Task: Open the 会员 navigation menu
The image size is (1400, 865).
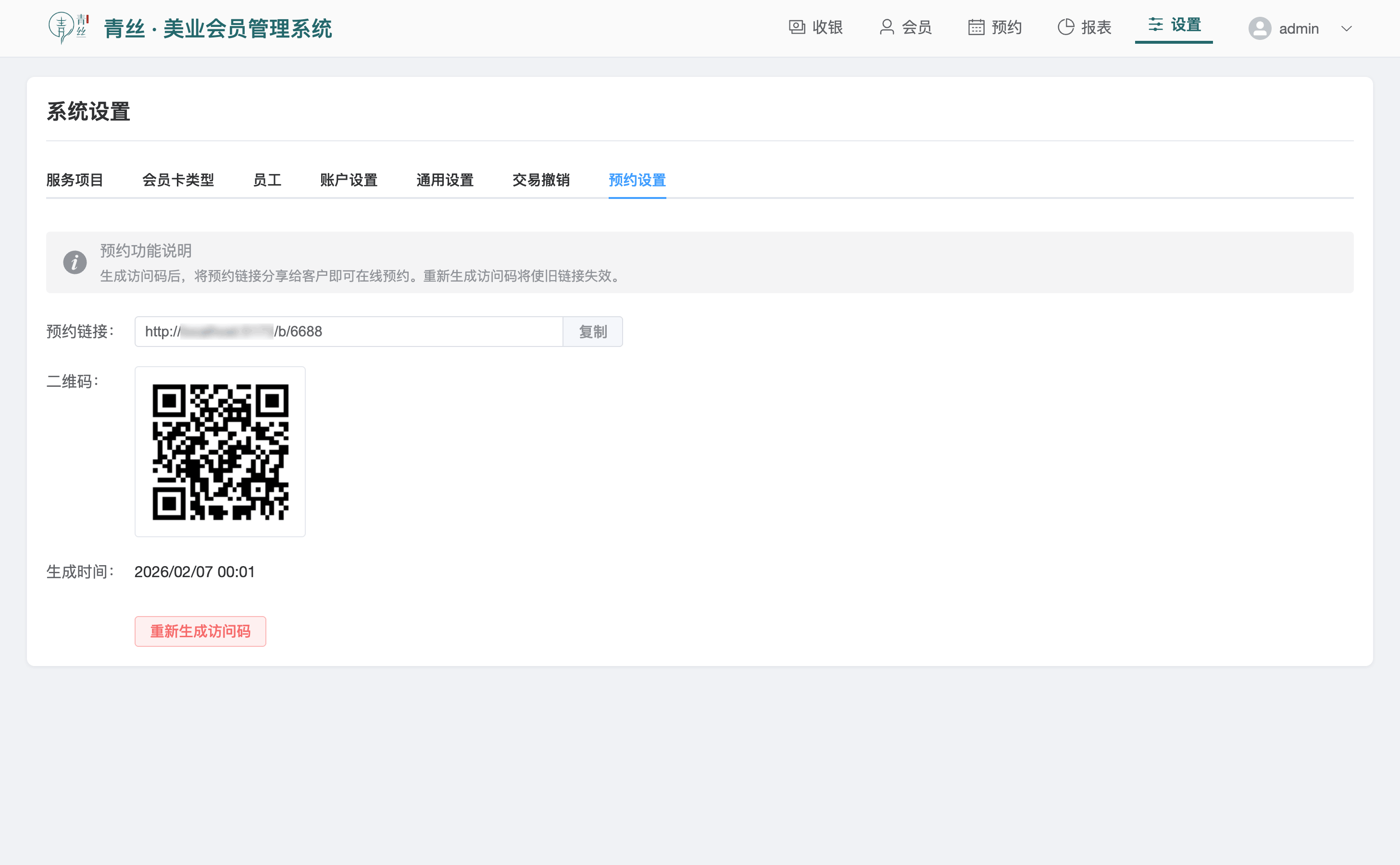Action: point(905,27)
